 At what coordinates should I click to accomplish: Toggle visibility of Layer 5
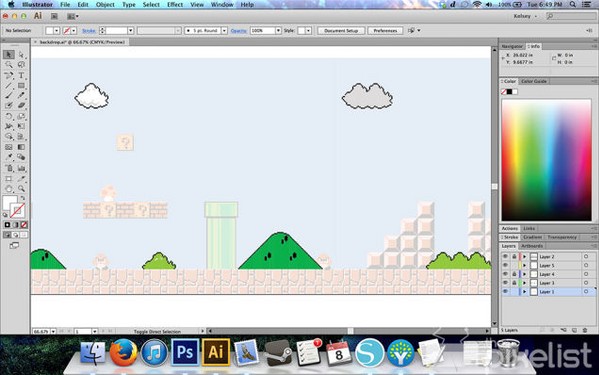pos(505,265)
